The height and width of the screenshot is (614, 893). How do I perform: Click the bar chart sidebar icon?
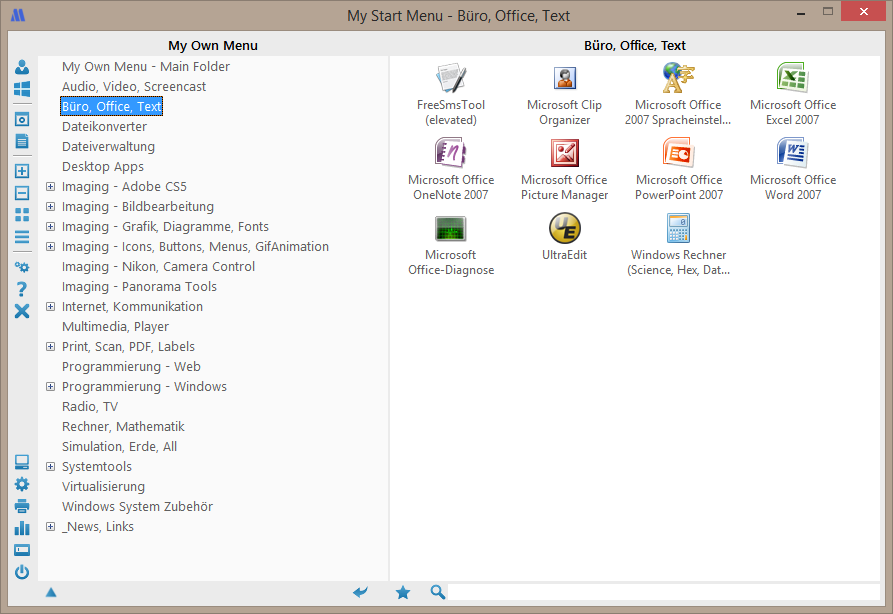coord(22,528)
